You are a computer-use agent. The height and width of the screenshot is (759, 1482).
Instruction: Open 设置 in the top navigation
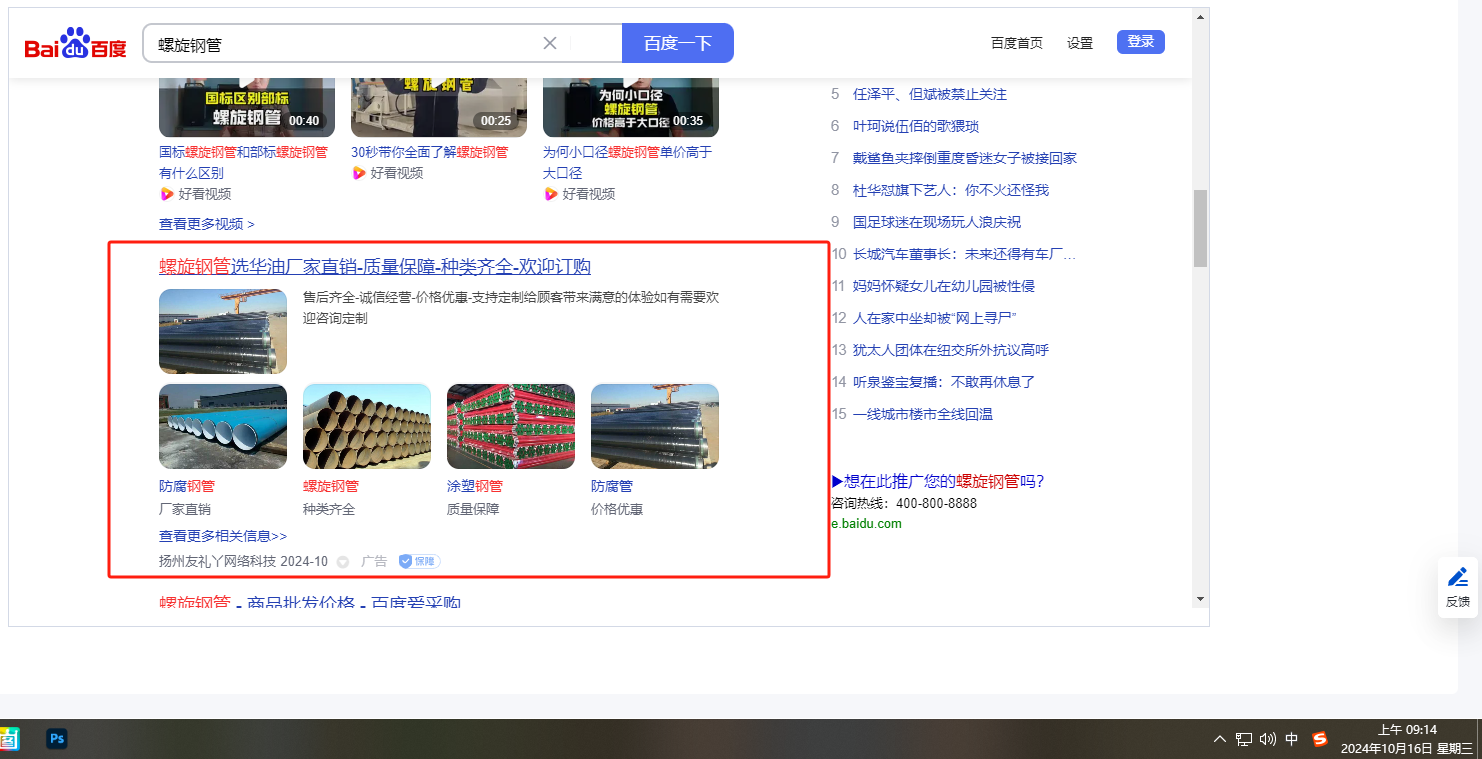click(1080, 43)
